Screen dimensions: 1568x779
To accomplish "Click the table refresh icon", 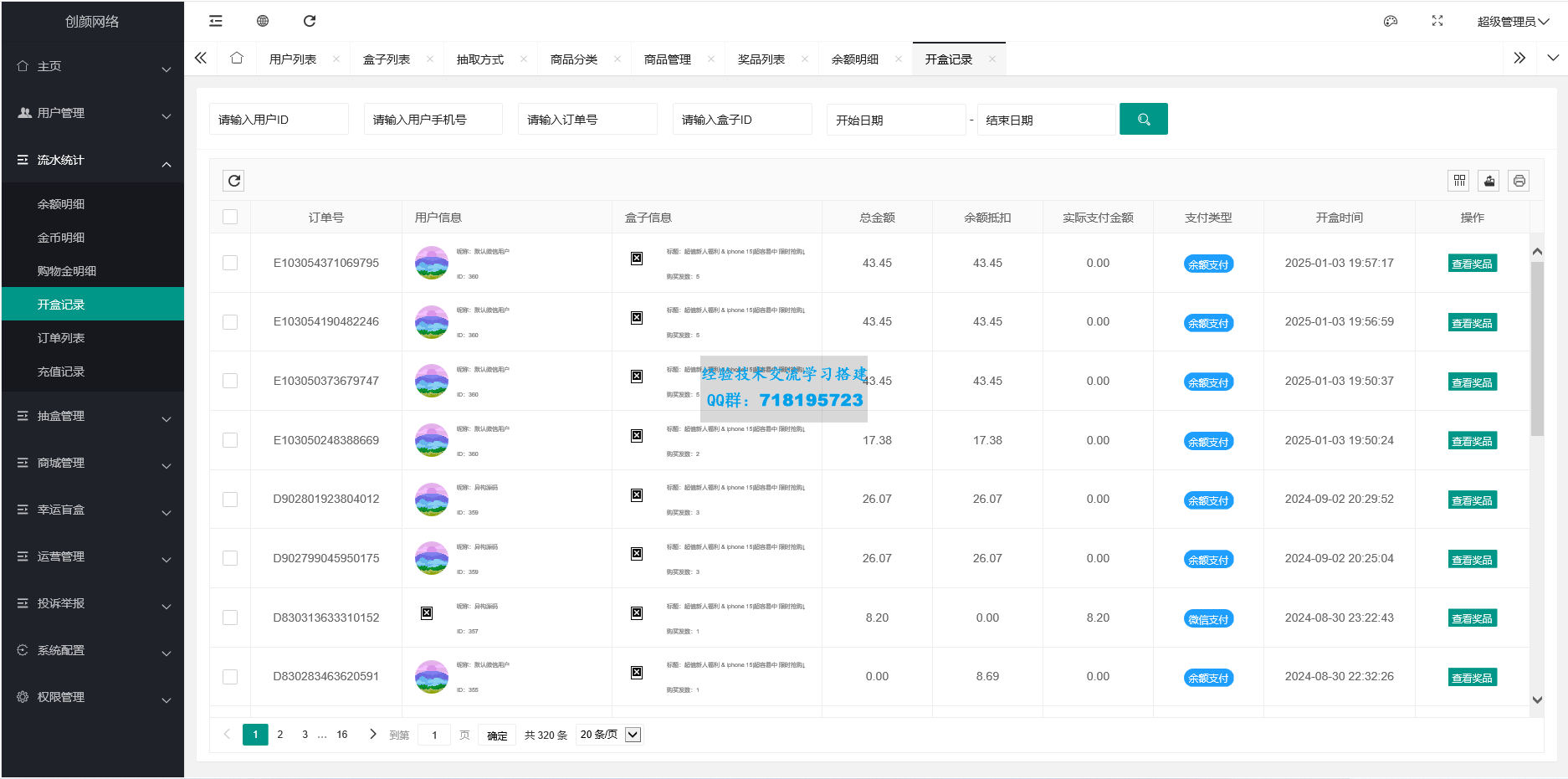I will tap(234, 181).
